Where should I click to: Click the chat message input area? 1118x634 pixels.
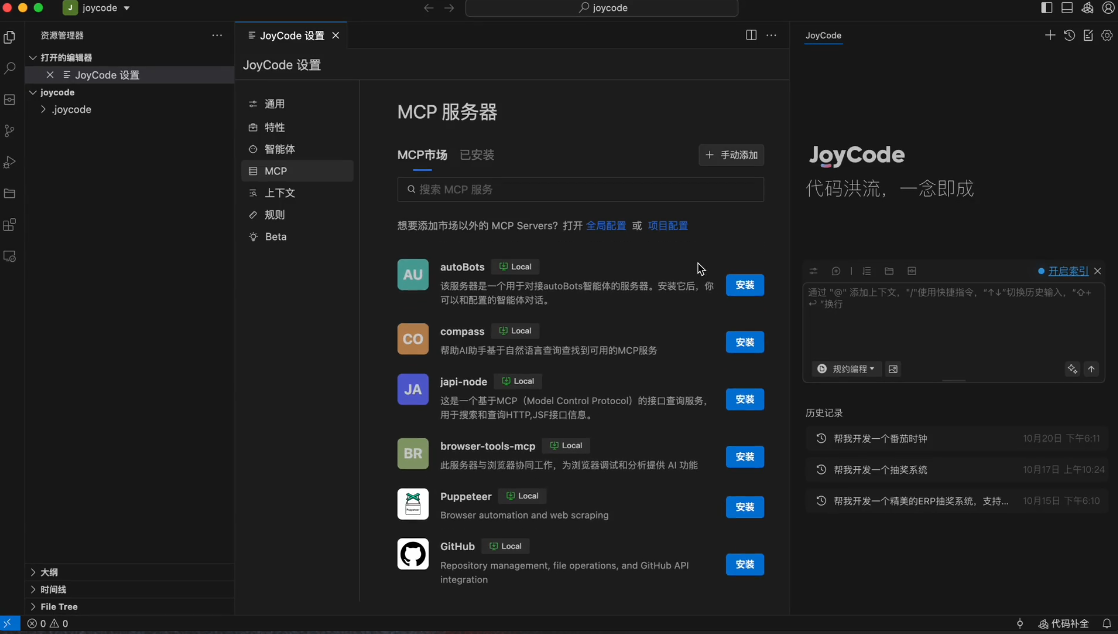point(953,321)
